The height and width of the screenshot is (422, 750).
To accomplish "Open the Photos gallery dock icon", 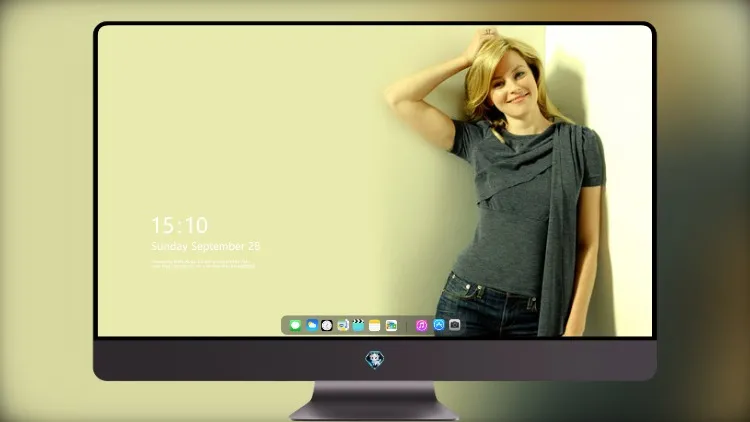I will click(x=391, y=325).
